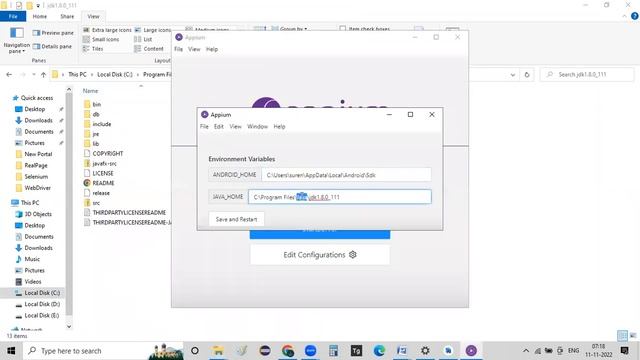Select include folder in file list
Image resolution: width=640 pixels, height=360 pixels.
click(x=97, y=124)
